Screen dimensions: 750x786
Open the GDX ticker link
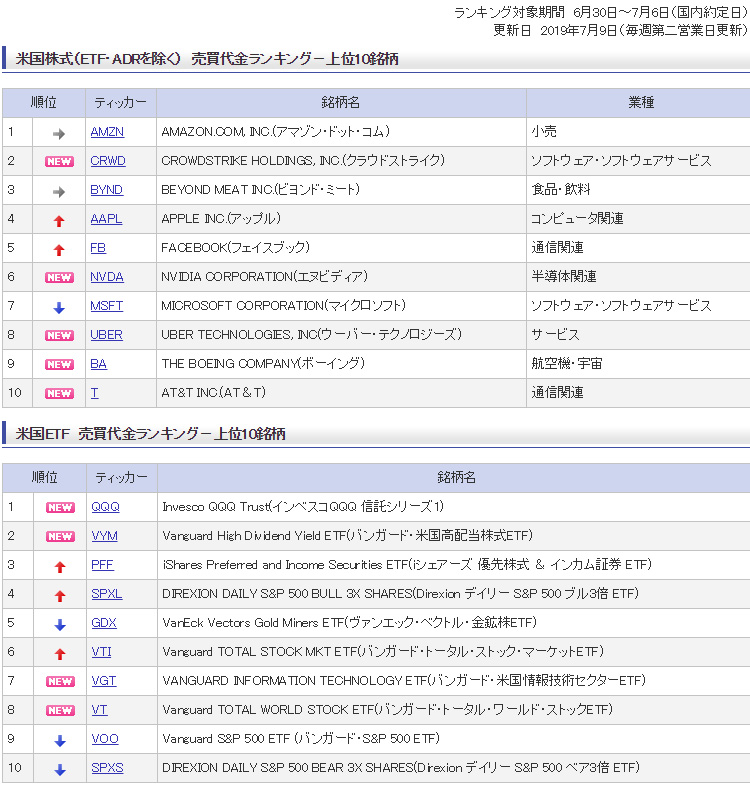pos(104,623)
